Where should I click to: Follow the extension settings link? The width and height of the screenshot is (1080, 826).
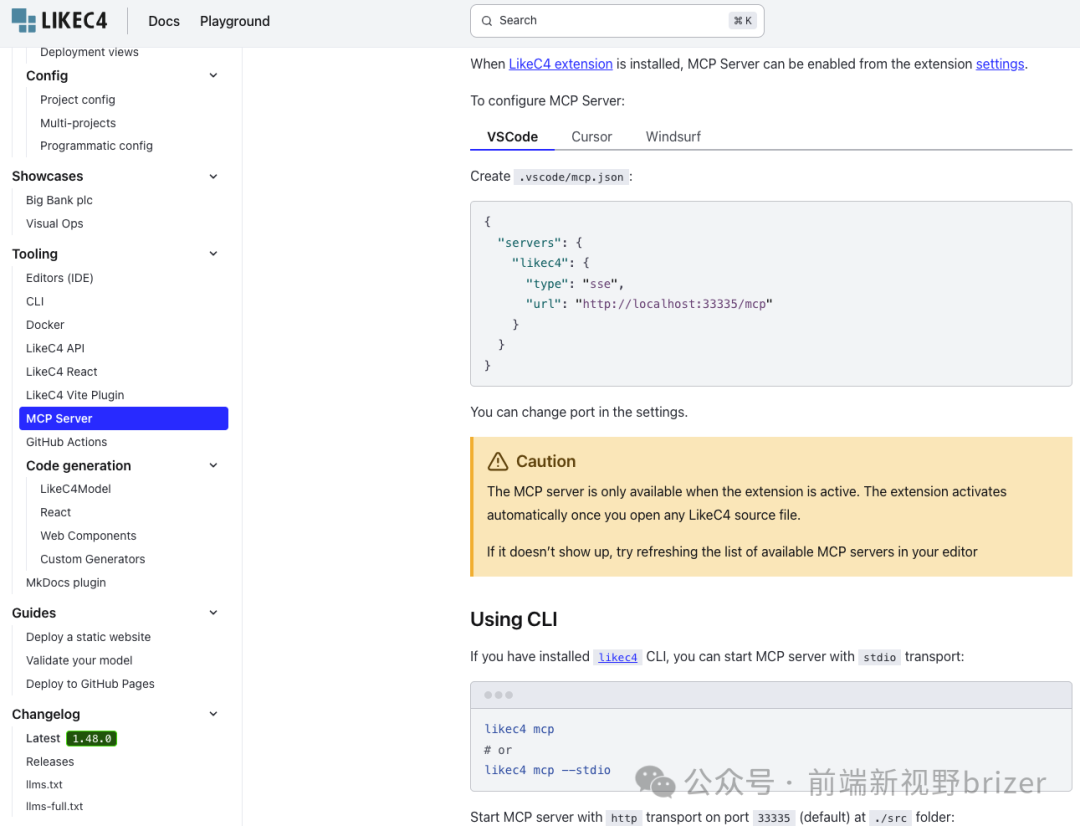(x=999, y=64)
